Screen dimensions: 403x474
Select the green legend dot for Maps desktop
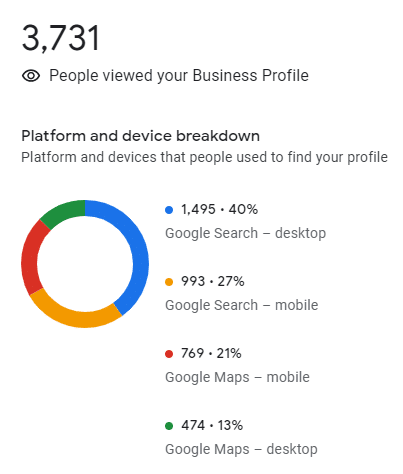pos(169,426)
